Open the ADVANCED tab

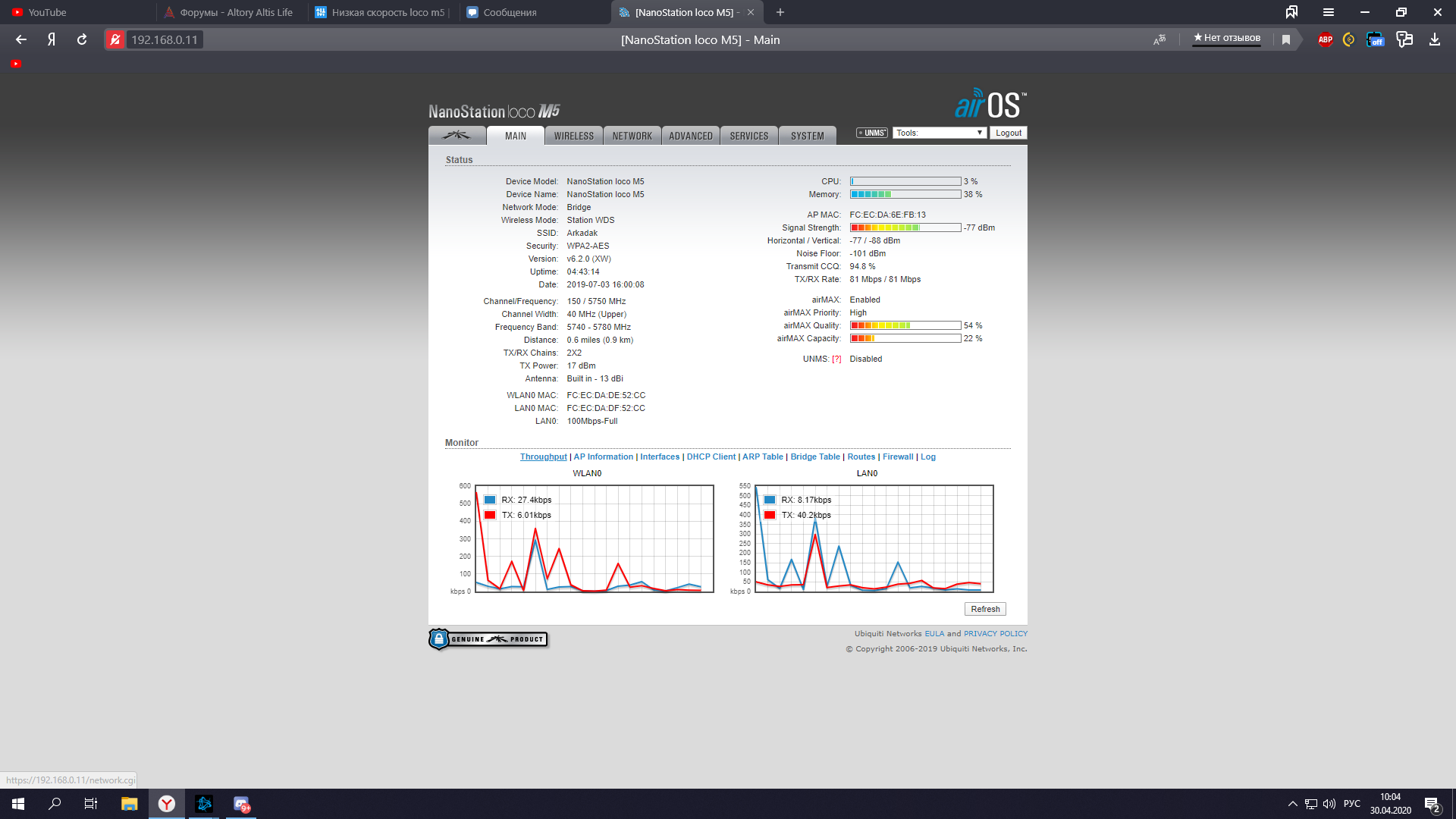coord(691,136)
